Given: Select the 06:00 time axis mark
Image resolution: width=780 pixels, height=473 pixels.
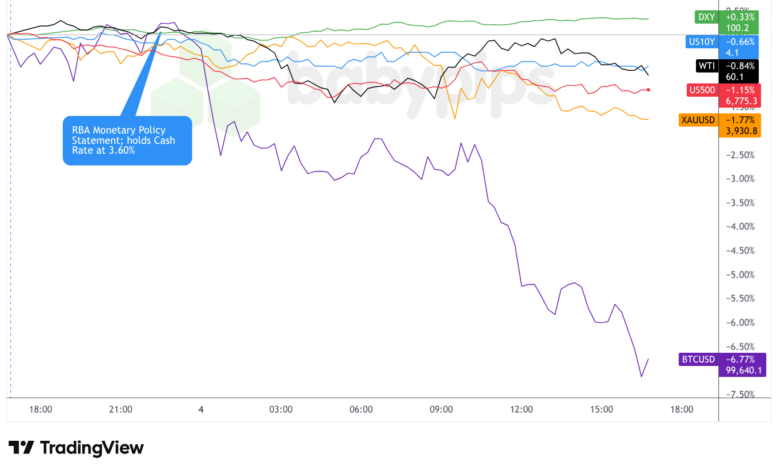Looking at the screenshot, I should coord(361,409).
